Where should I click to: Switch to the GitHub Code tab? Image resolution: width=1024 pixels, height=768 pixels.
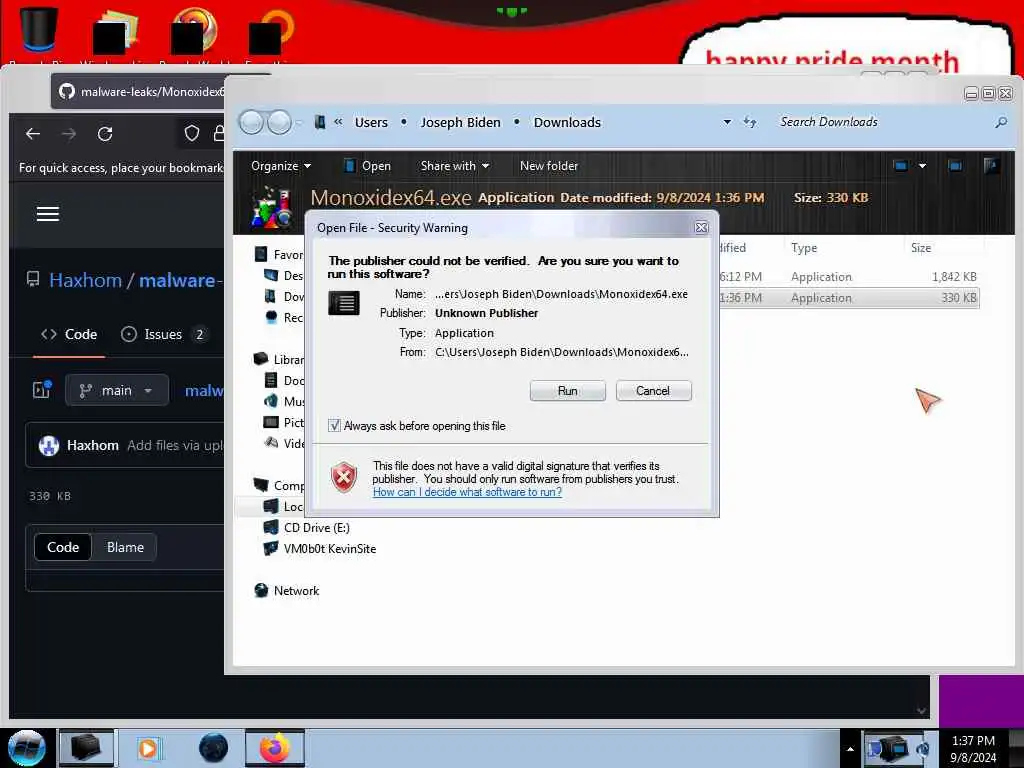pos(69,334)
